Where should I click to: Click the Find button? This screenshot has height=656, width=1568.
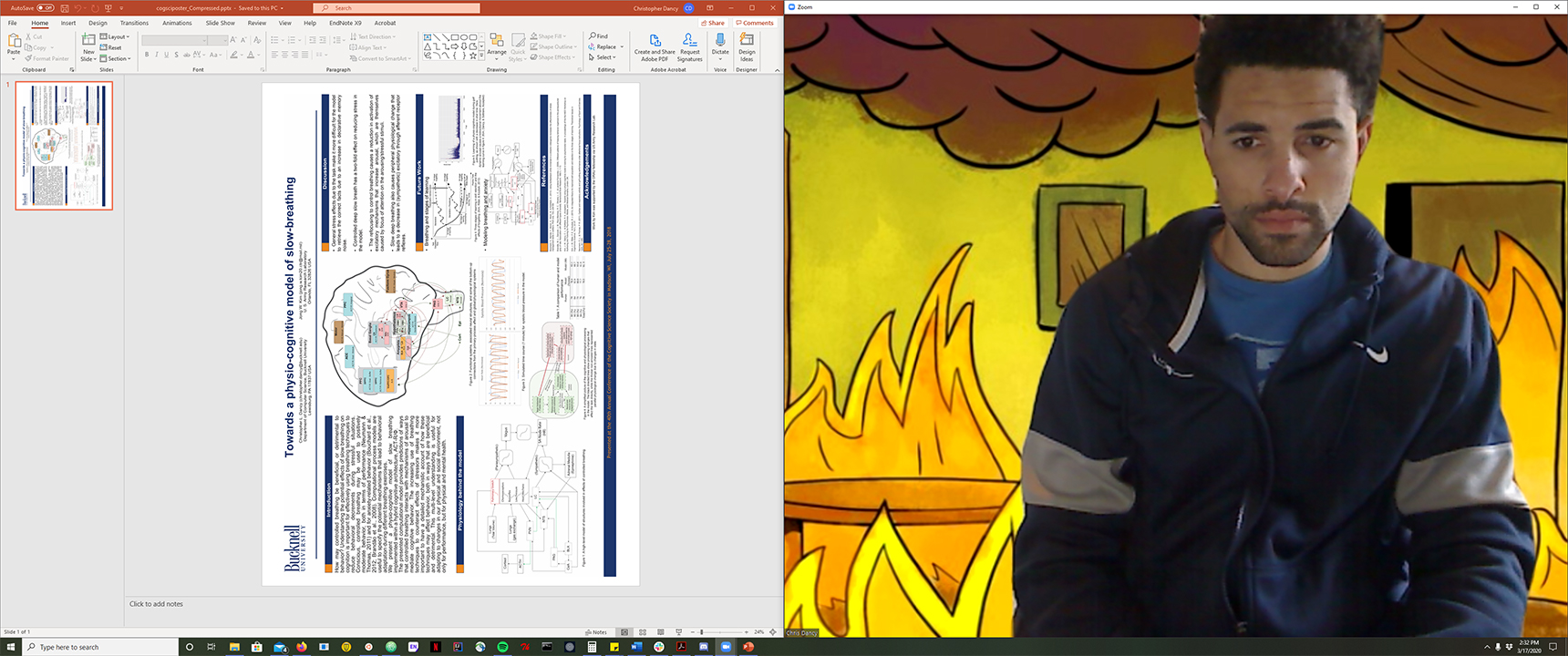tap(599, 36)
